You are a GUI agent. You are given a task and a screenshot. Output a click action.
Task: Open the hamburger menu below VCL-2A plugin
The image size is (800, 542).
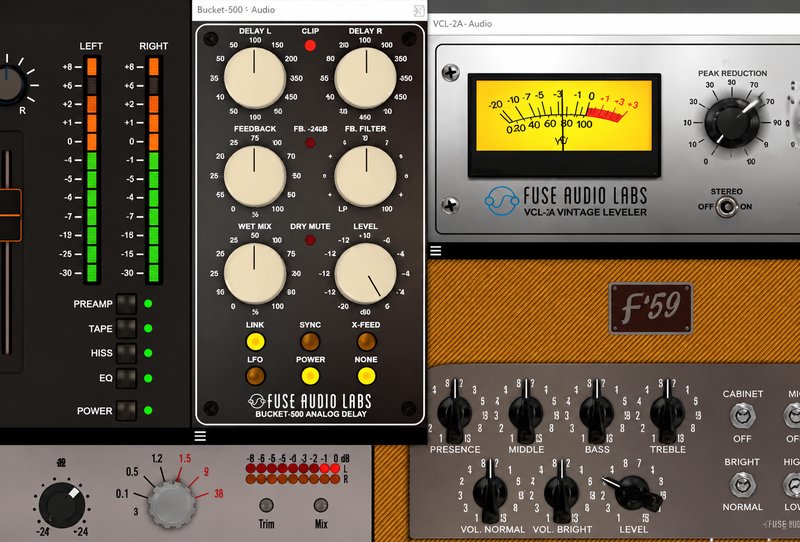(435, 251)
